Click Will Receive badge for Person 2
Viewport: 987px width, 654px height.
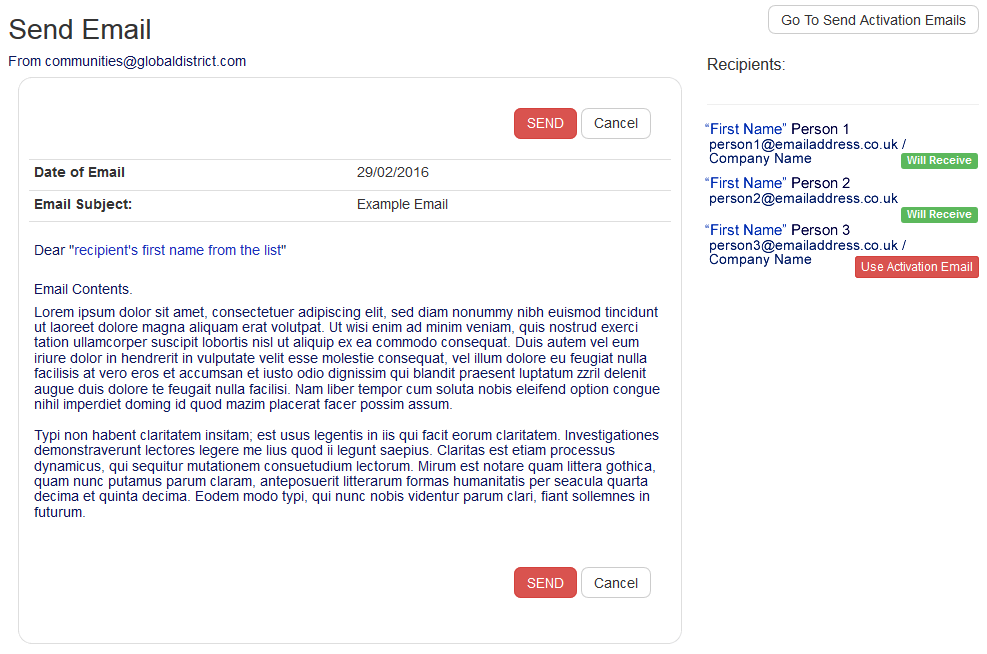(939, 215)
